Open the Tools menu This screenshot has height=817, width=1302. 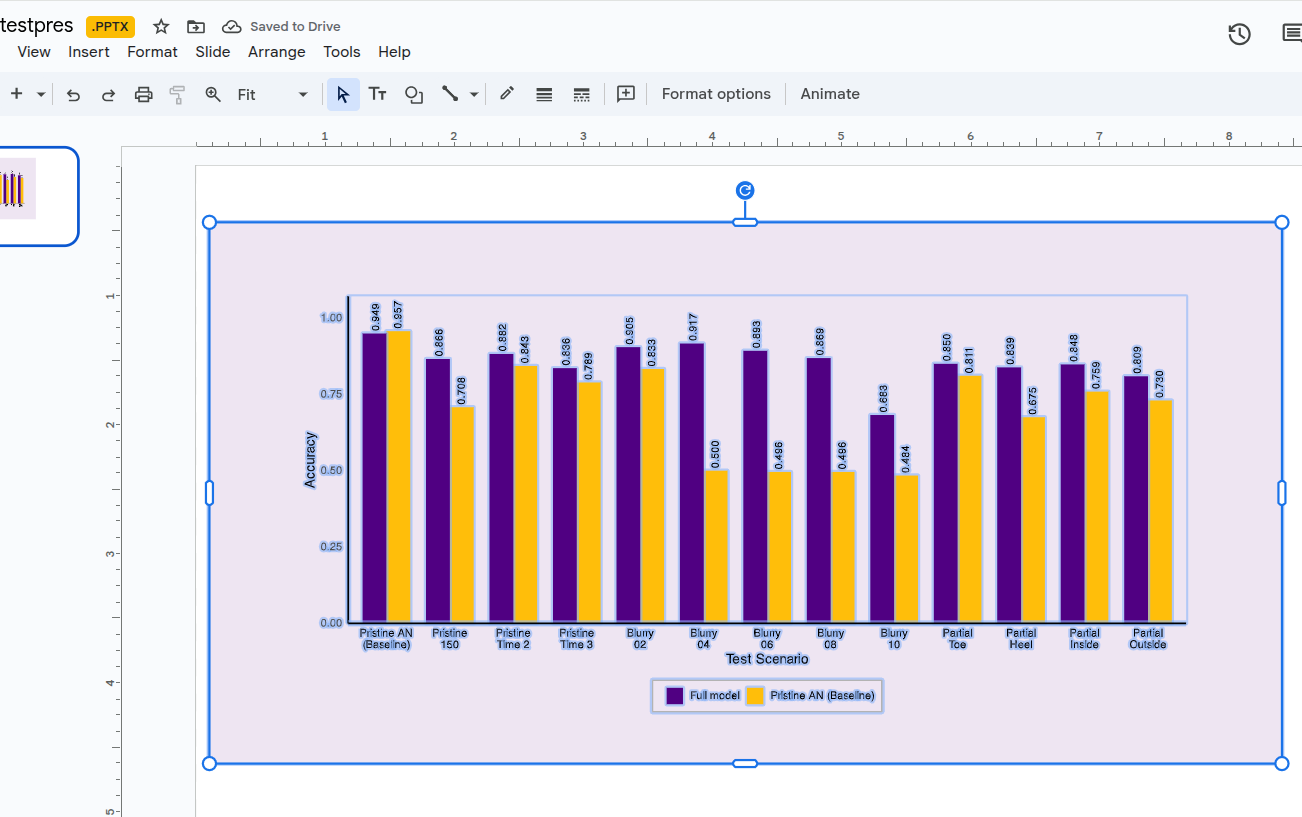click(x=342, y=52)
